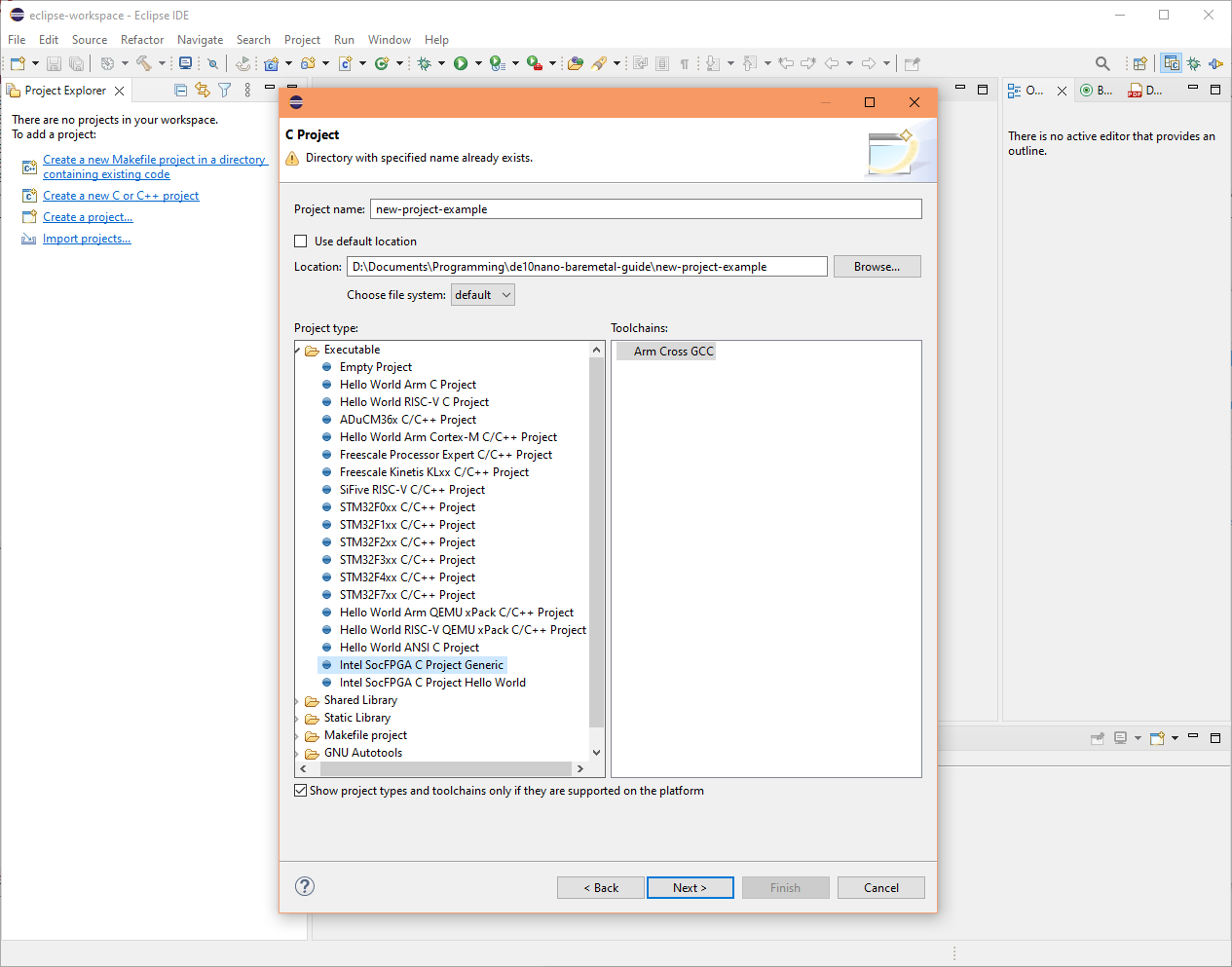Expand the Shared Library folder

[298, 700]
